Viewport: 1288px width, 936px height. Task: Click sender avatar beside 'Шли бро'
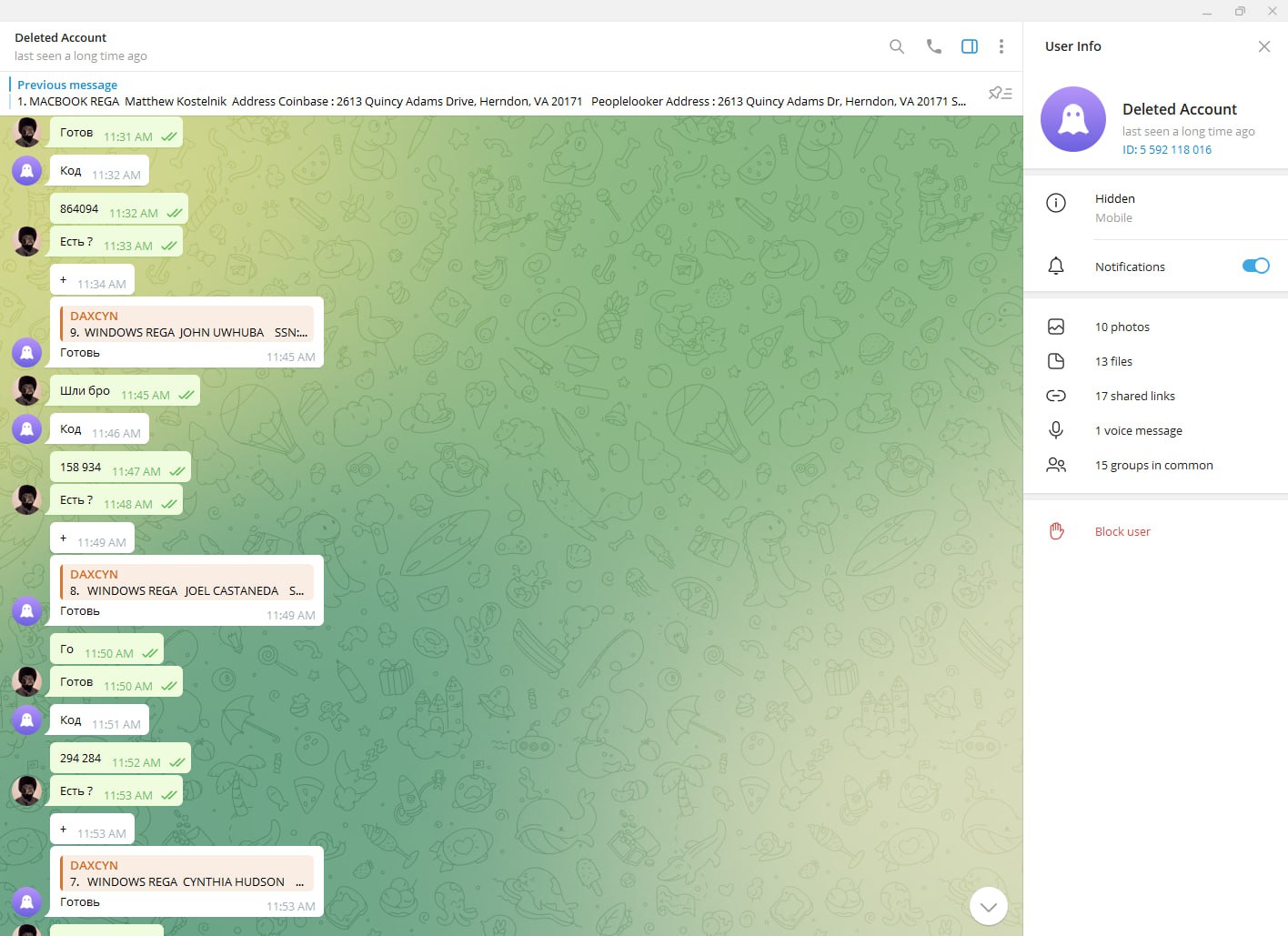(x=27, y=390)
